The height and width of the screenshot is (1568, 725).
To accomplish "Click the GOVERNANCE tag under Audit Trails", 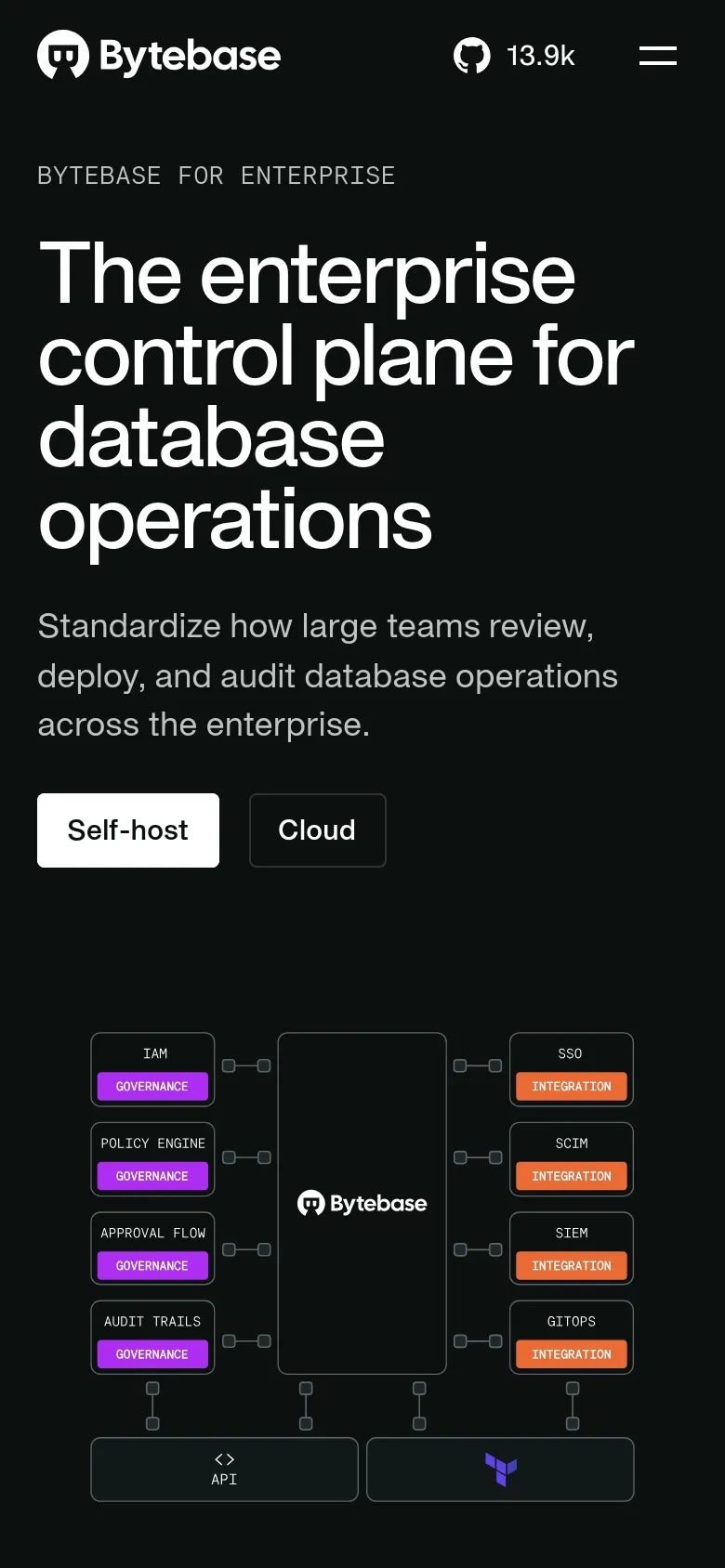I will tap(152, 1354).
